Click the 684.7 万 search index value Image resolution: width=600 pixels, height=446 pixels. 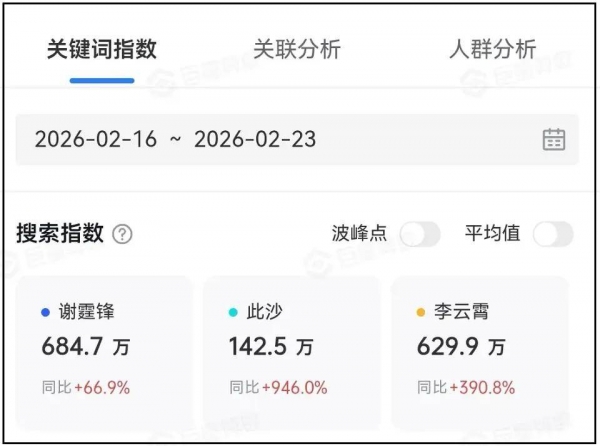pyautogui.click(x=85, y=347)
